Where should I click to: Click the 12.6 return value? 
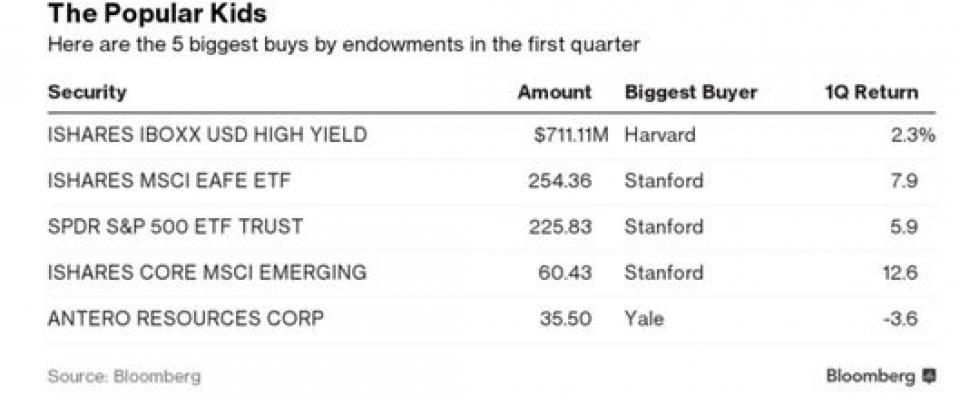pos(900,273)
